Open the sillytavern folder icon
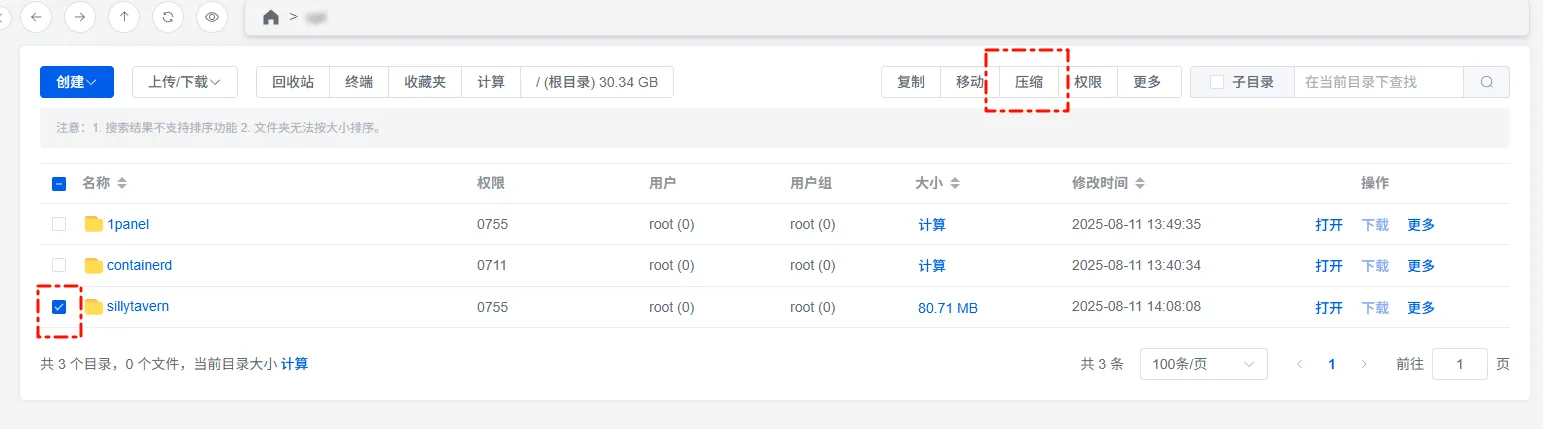 tap(94, 306)
